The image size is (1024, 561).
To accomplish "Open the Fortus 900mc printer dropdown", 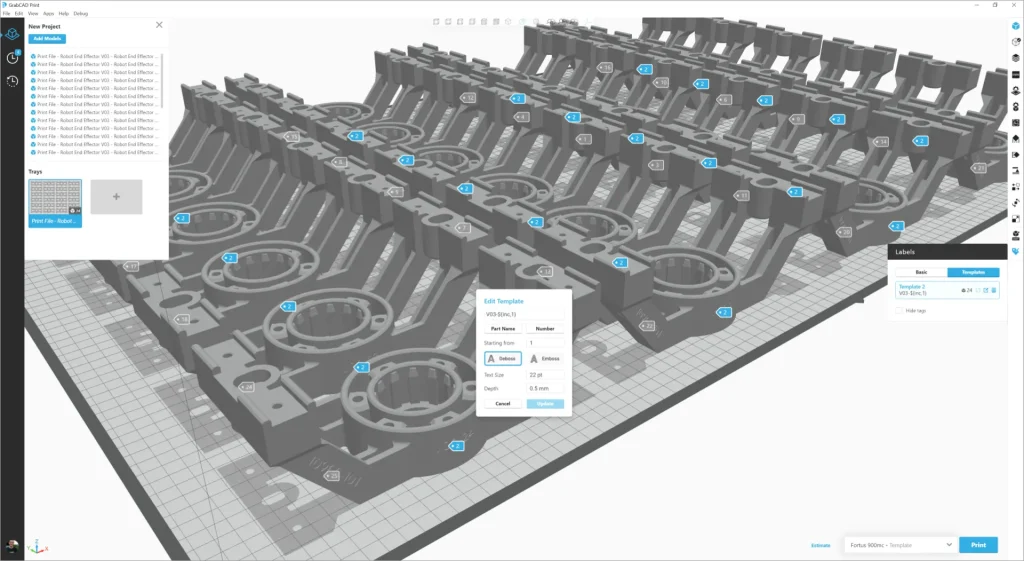I will coord(901,545).
